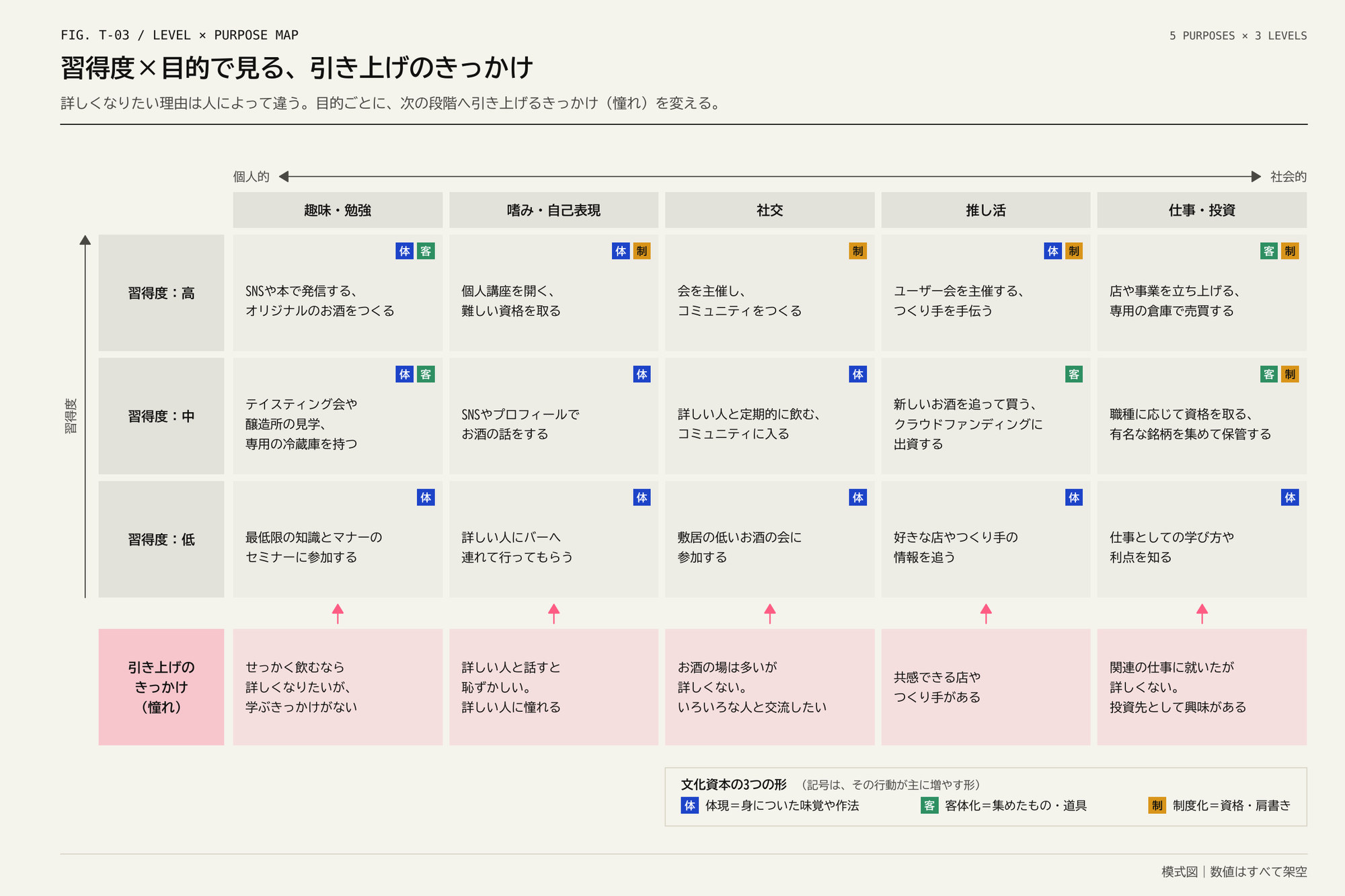Click the 体 badge in the 好きな店やつくり手 cell
Screen dimensions: 1345x896
click(x=1073, y=497)
